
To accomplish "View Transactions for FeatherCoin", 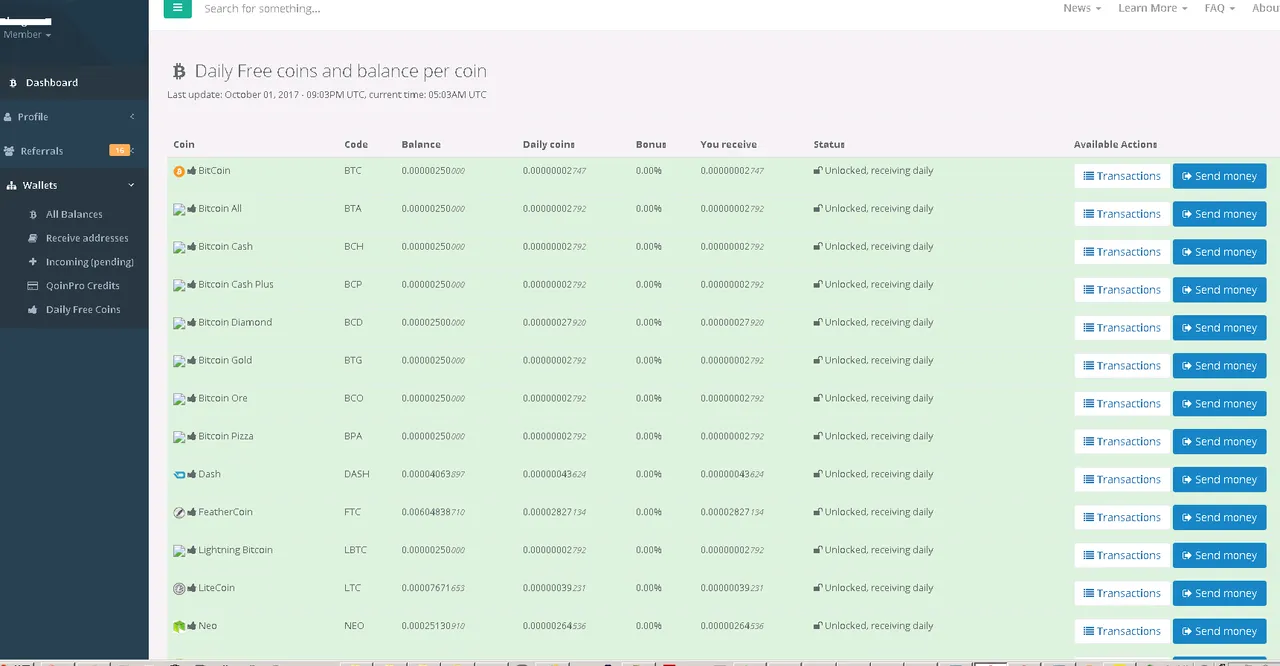I will tap(1122, 518).
